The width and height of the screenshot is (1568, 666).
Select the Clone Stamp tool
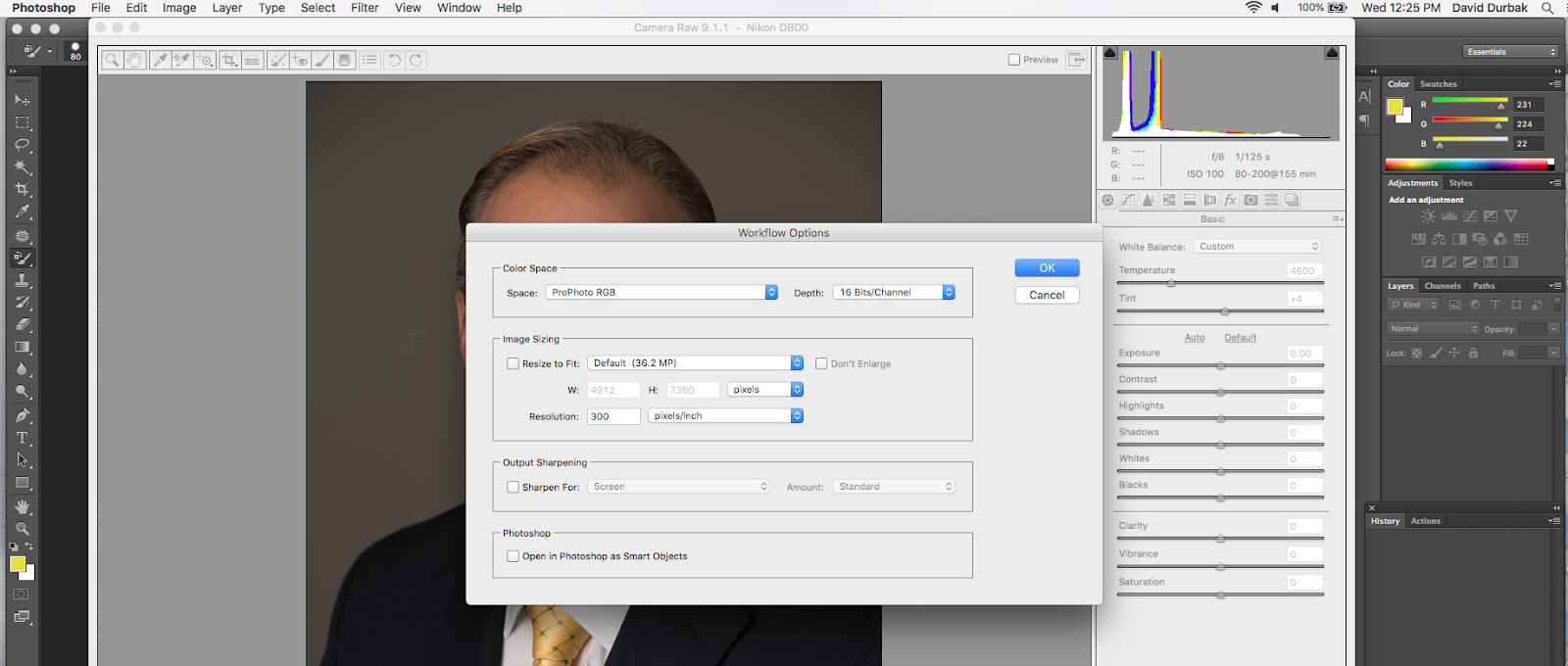coord(22,280)
